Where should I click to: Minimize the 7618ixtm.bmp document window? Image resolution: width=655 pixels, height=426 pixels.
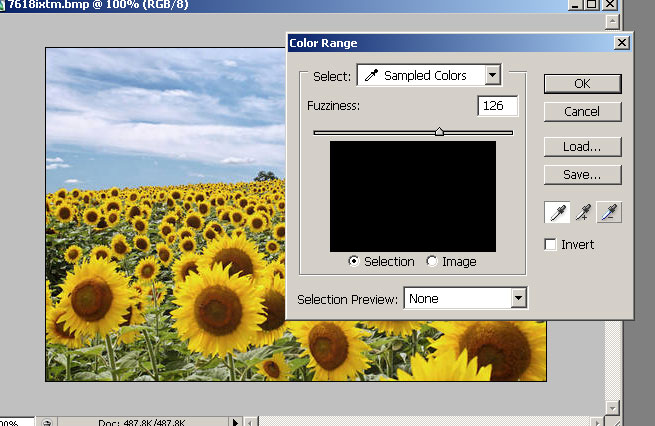[576, 5]
